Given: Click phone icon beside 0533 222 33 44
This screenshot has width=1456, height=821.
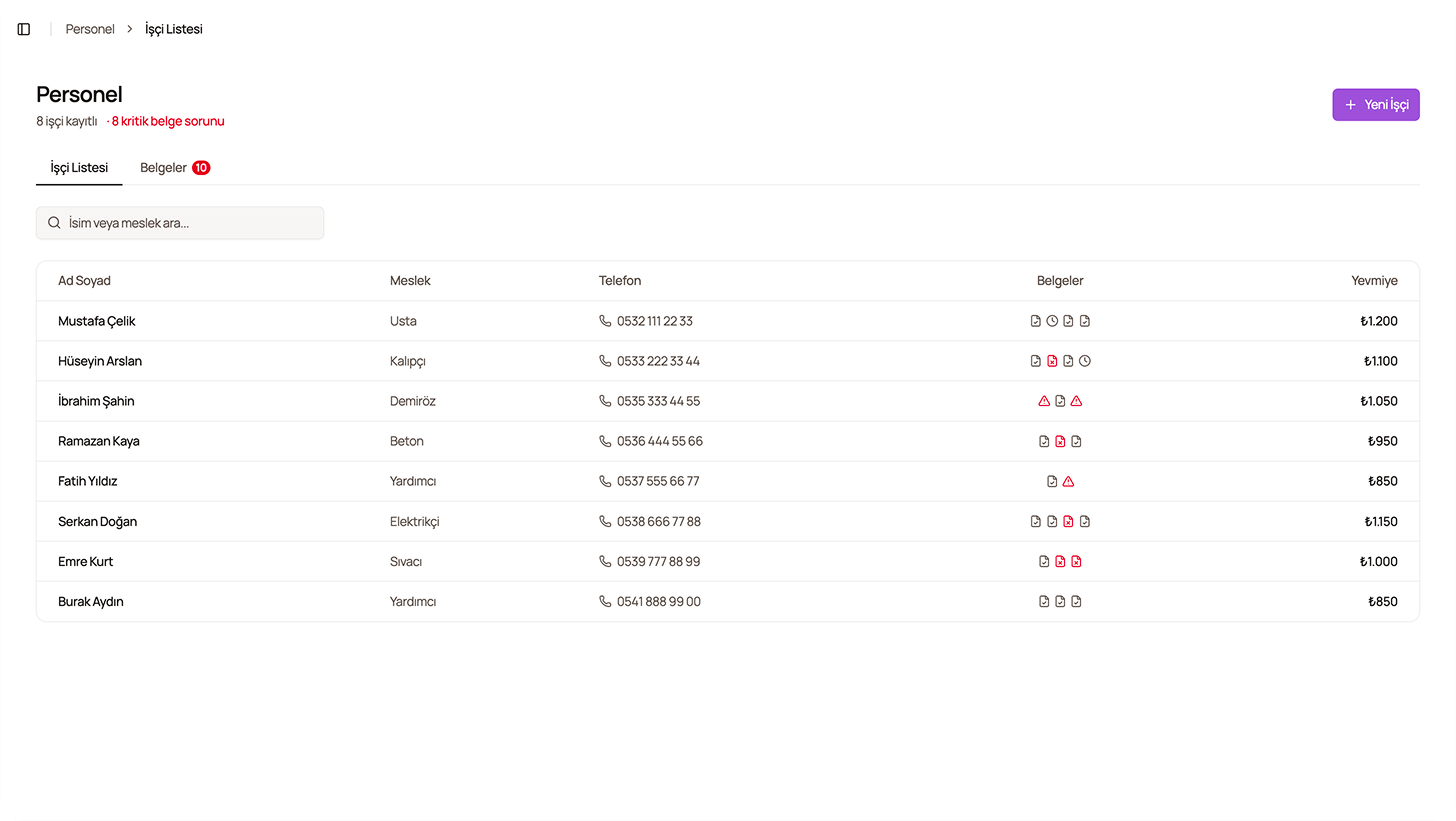Looking at the screenshot, I should click(x=605, y=361).
